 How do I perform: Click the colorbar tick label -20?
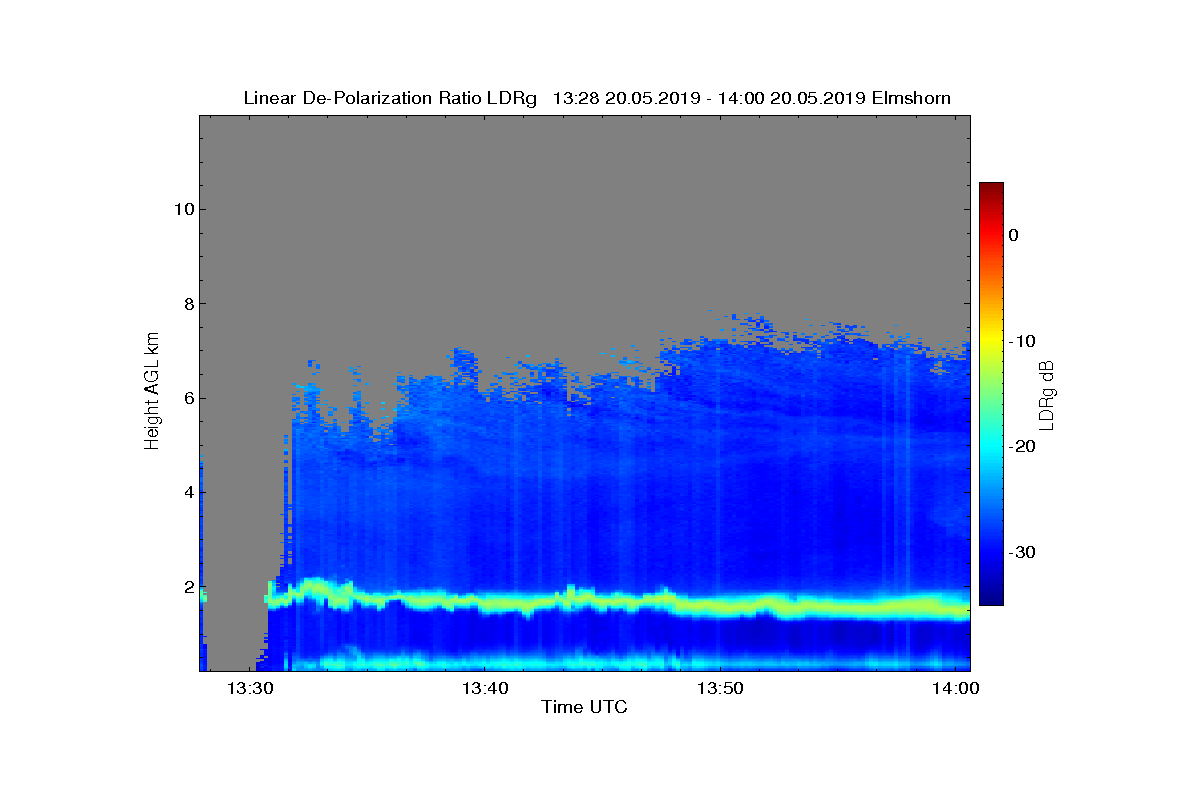tap(1021, 447)
